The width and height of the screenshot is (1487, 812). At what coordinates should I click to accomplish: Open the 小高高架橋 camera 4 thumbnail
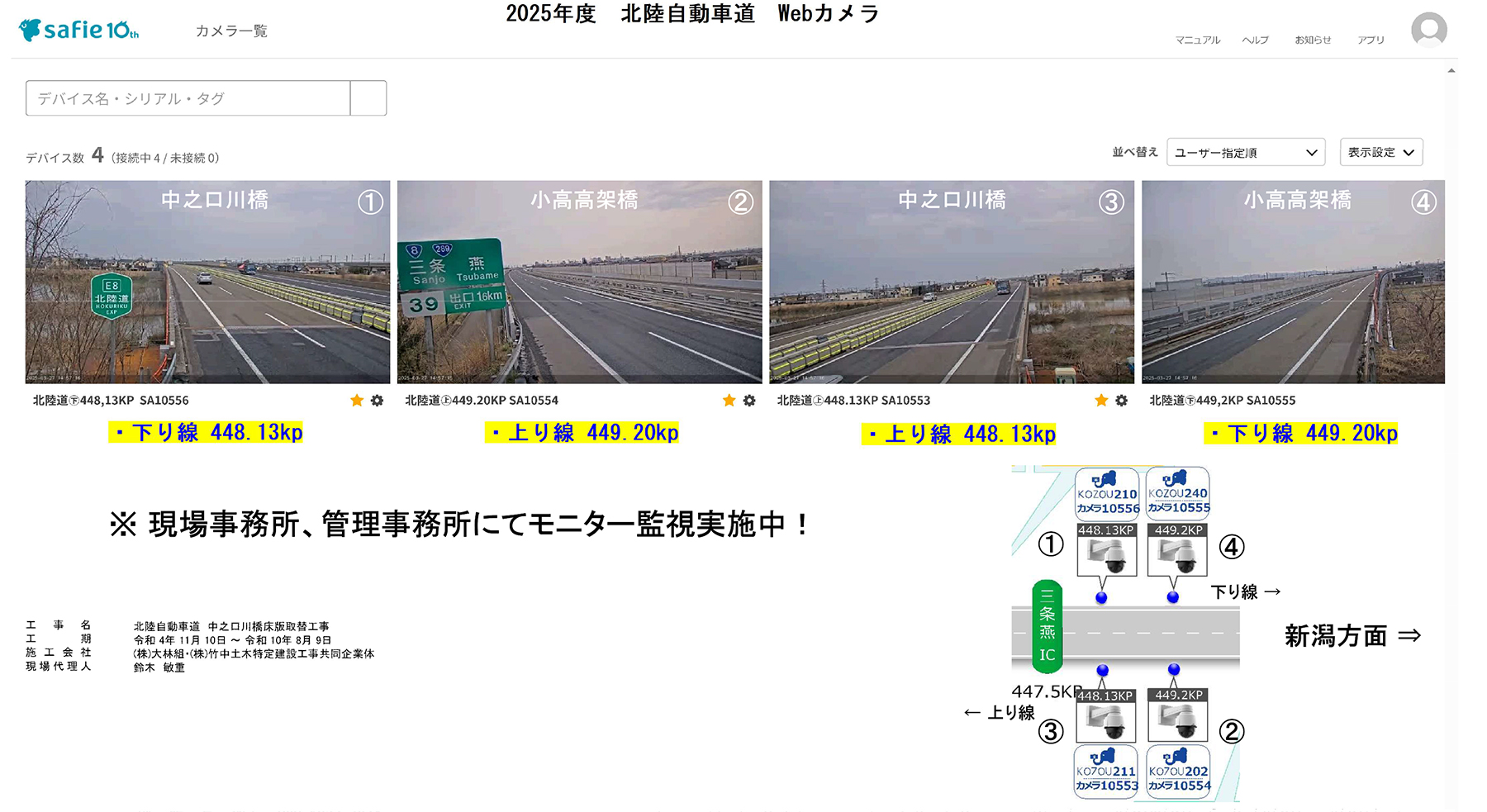1293,283
